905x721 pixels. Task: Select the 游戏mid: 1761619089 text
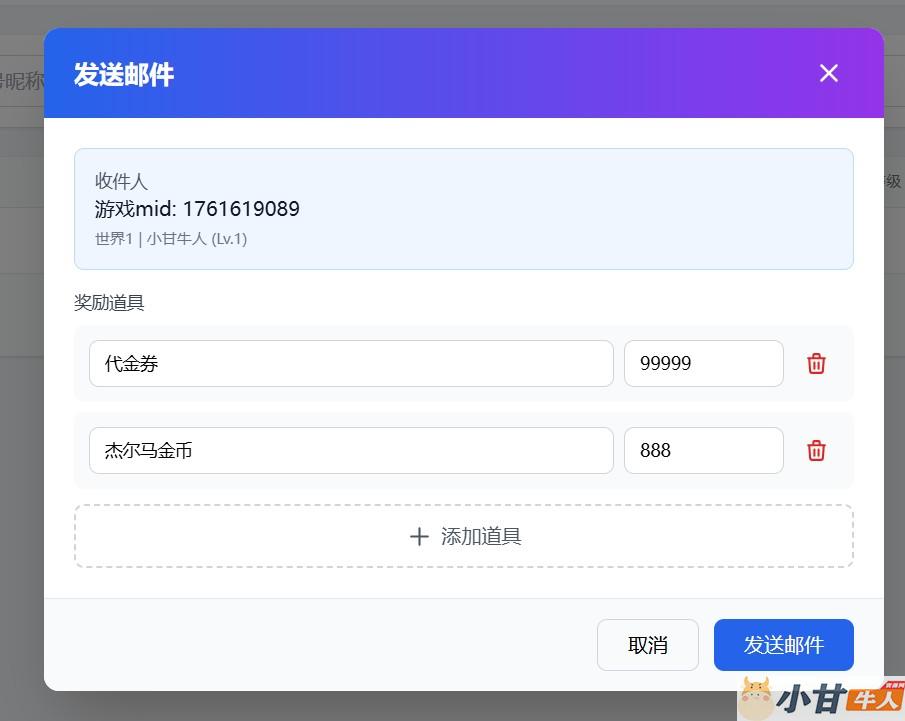[x=197, y=209]
